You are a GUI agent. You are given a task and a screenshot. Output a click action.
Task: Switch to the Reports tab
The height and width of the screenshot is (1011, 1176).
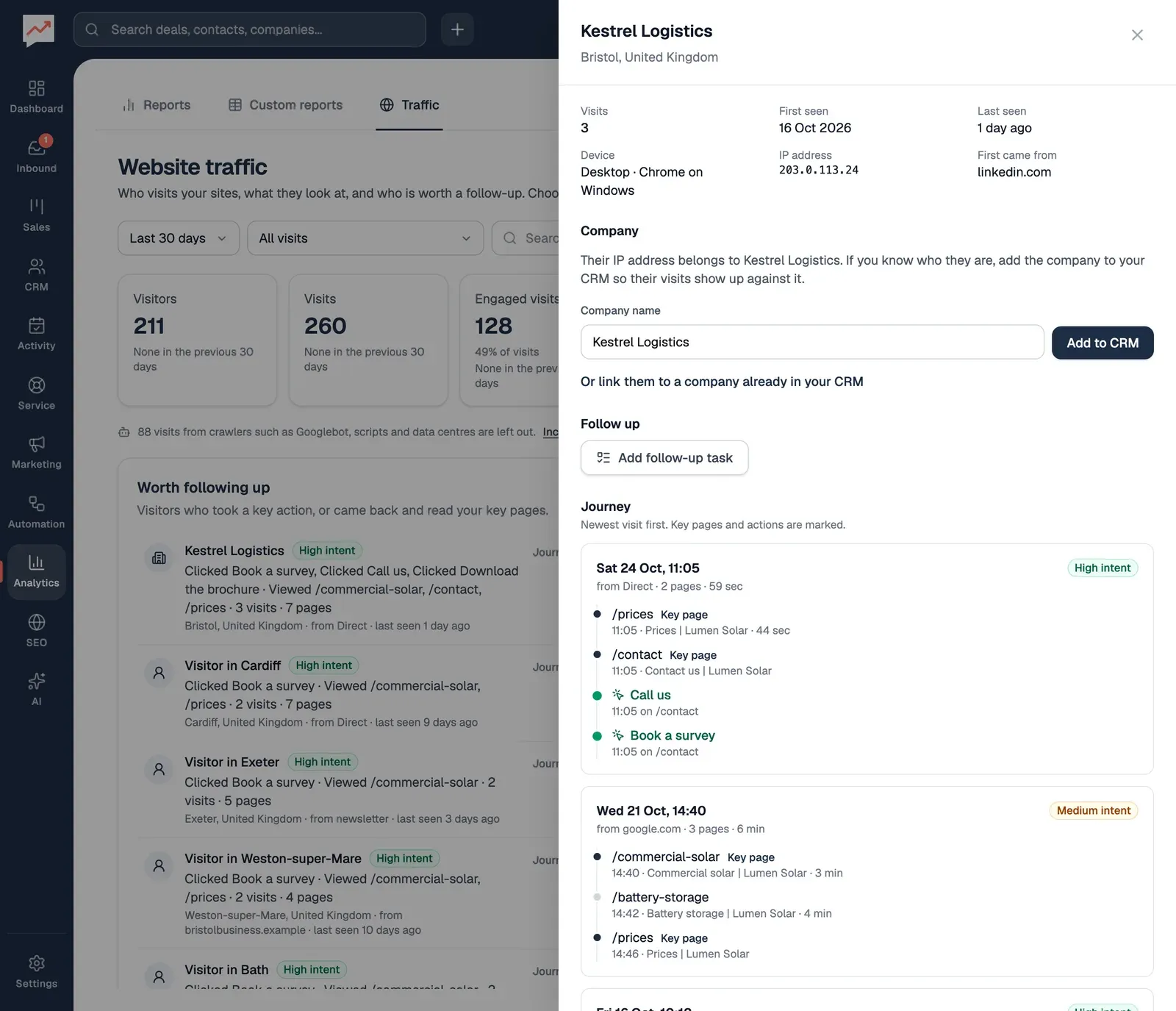click(x=157, y=105)
